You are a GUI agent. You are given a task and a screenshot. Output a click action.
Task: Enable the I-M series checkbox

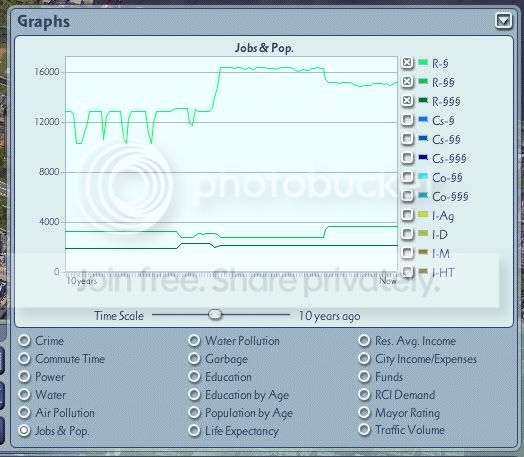(x=407, y=253)
